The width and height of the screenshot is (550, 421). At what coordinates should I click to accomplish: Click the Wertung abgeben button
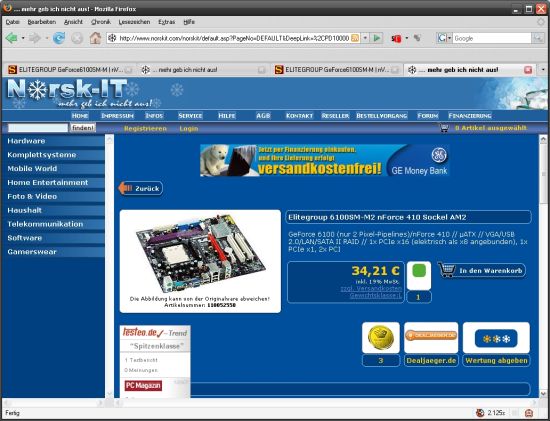click(x=496, y=361)
